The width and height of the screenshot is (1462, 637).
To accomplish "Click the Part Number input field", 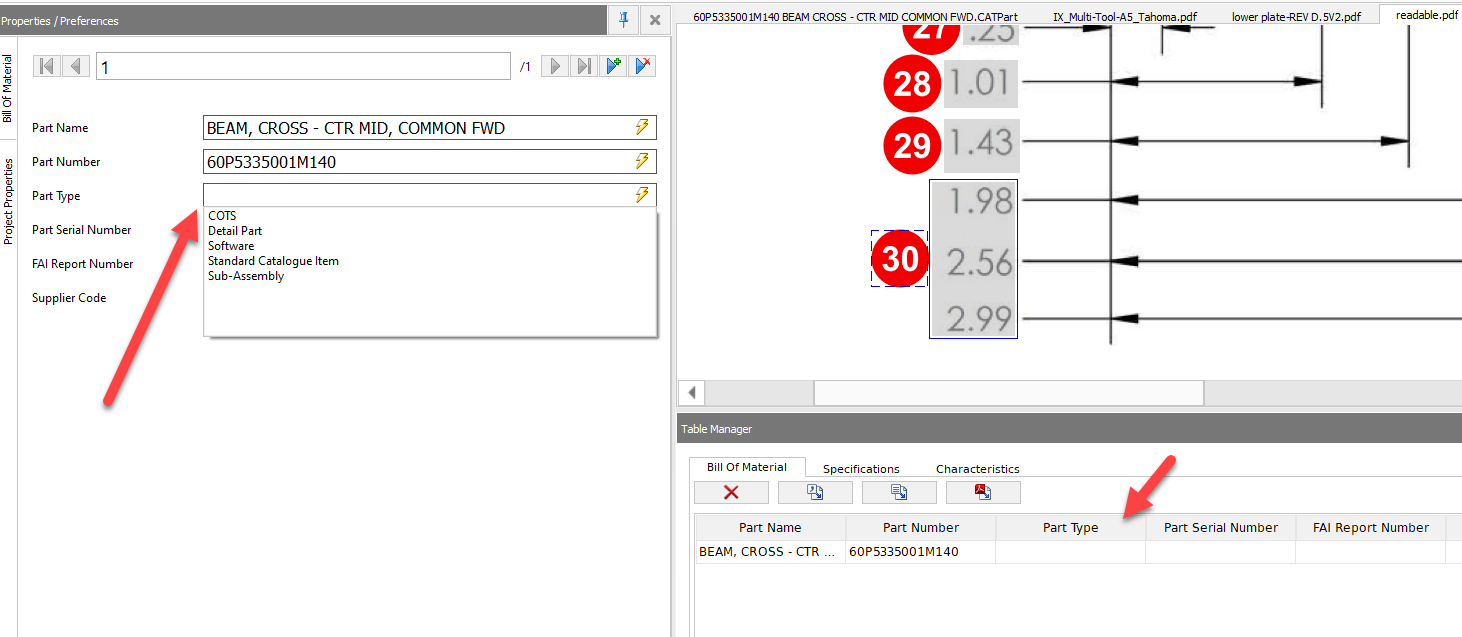I will pyautogui.click(x=430, y=161).
